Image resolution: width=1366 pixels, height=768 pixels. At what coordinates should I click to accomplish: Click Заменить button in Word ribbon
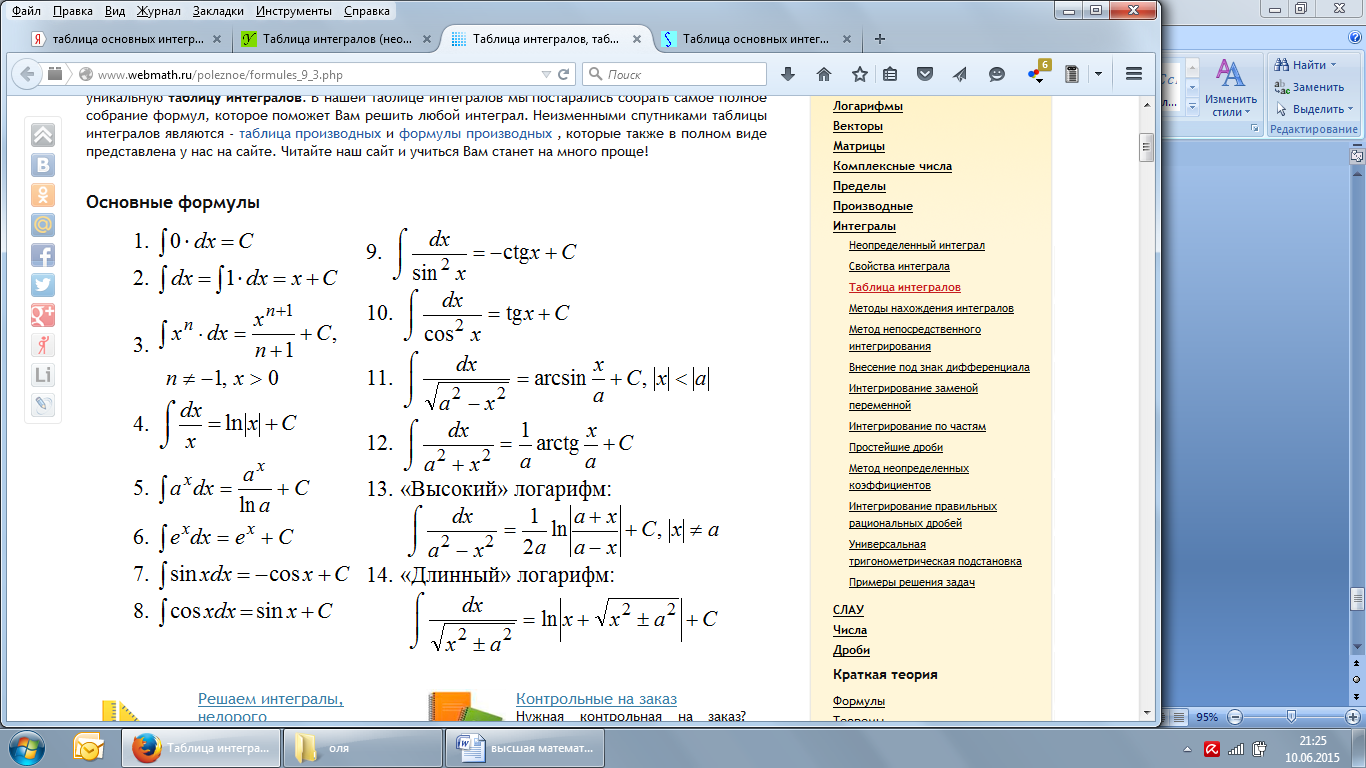[x=1309, y=87]
